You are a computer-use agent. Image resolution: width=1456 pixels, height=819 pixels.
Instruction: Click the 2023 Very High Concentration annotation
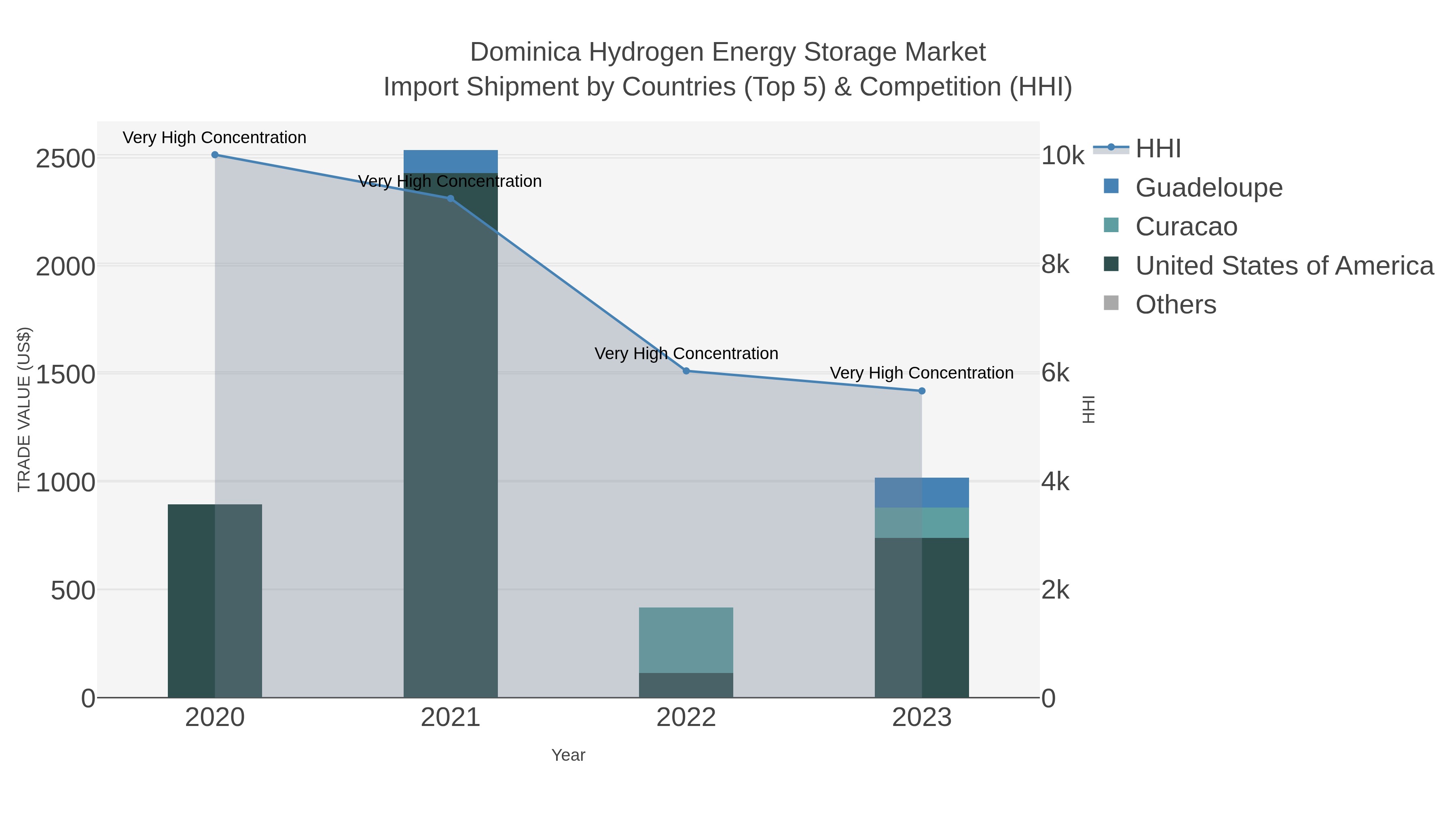pyautogui.click(x=922, y=373)
